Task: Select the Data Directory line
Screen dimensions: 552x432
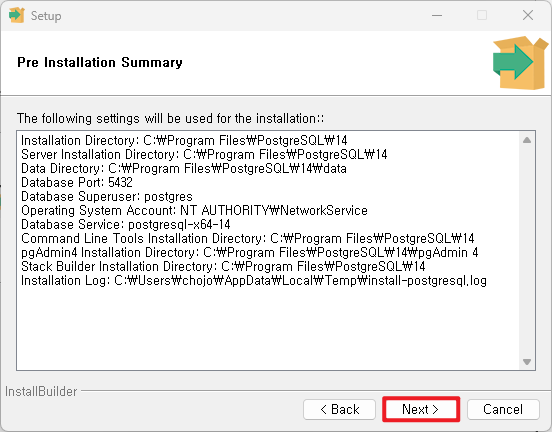Action: coord(184,169)
